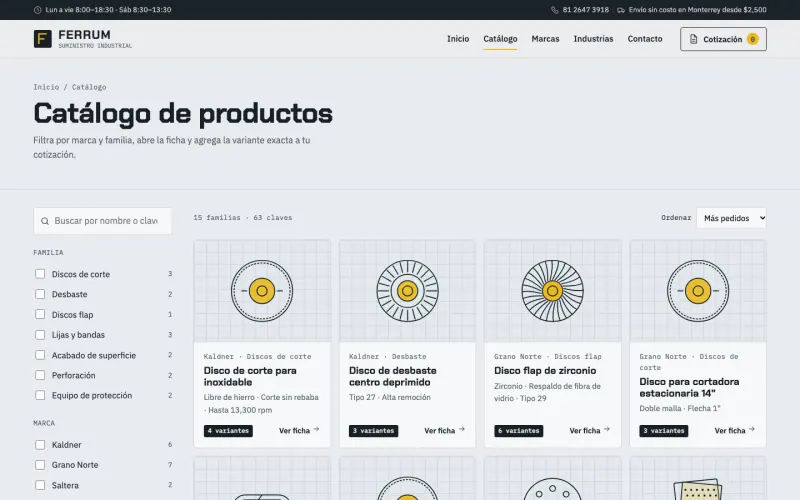Click the phone icon beside 81 2647 3918

tap(555, 10)
